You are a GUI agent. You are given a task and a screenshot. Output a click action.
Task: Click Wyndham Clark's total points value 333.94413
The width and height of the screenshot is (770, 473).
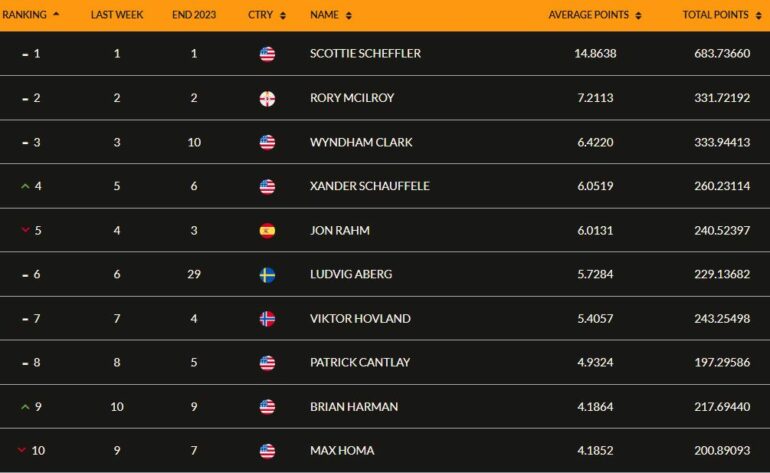[x=722, y=142]
